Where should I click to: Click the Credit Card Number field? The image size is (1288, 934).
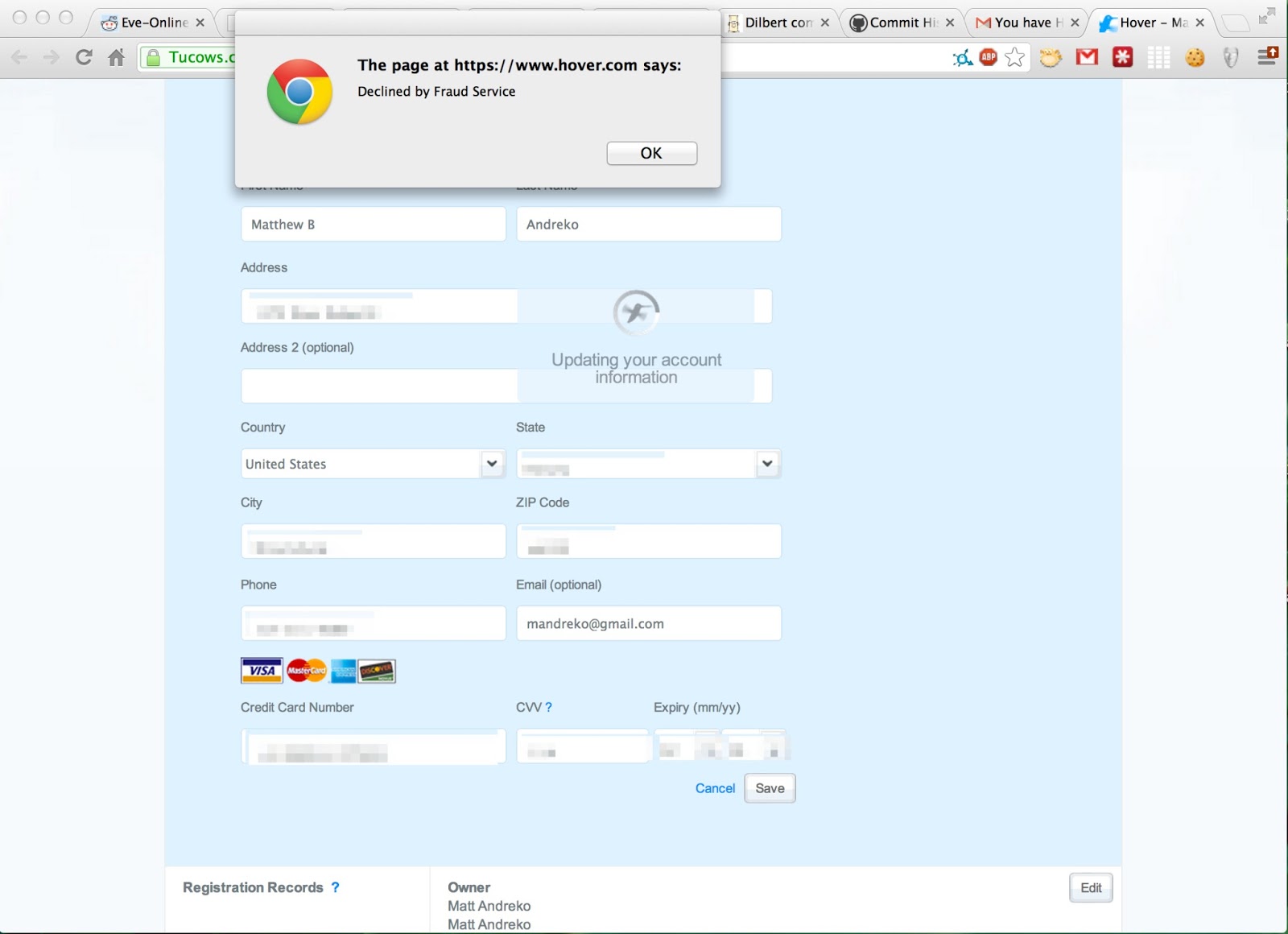click(374, 746)
